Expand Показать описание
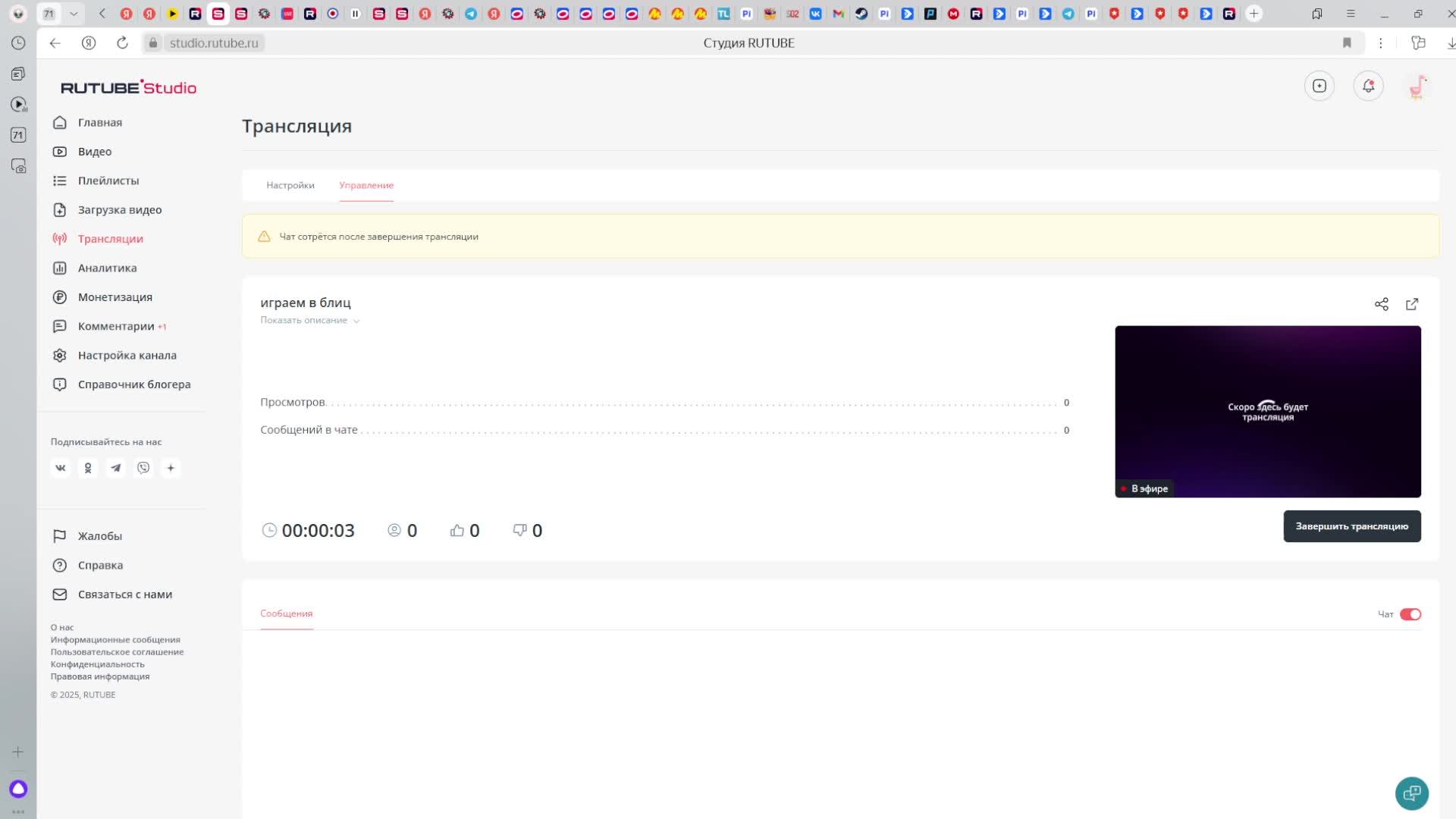Screen dimensions: 1456x819 309,320
